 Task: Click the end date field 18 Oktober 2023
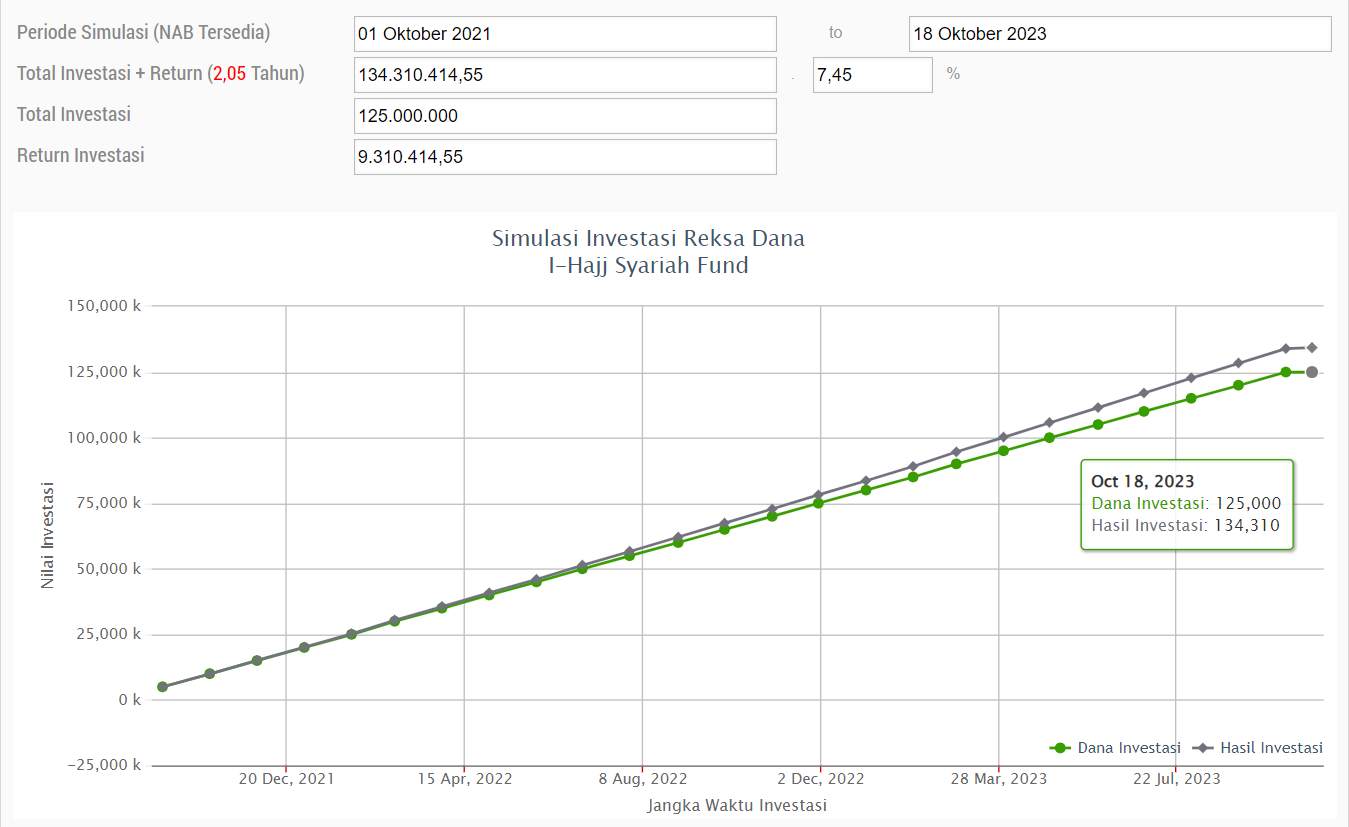[1120, 34]
